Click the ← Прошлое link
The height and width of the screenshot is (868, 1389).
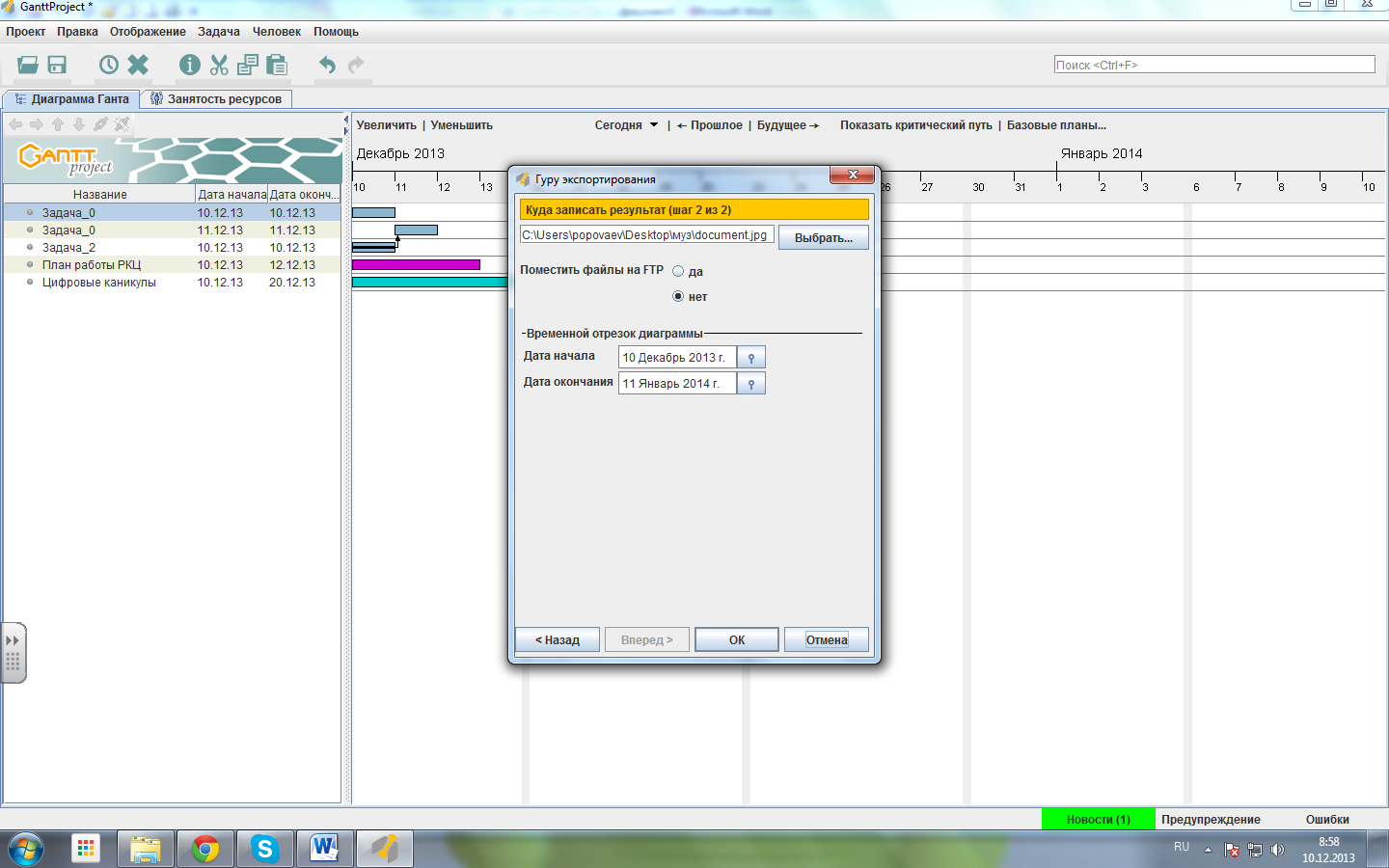tap(710, 125)
